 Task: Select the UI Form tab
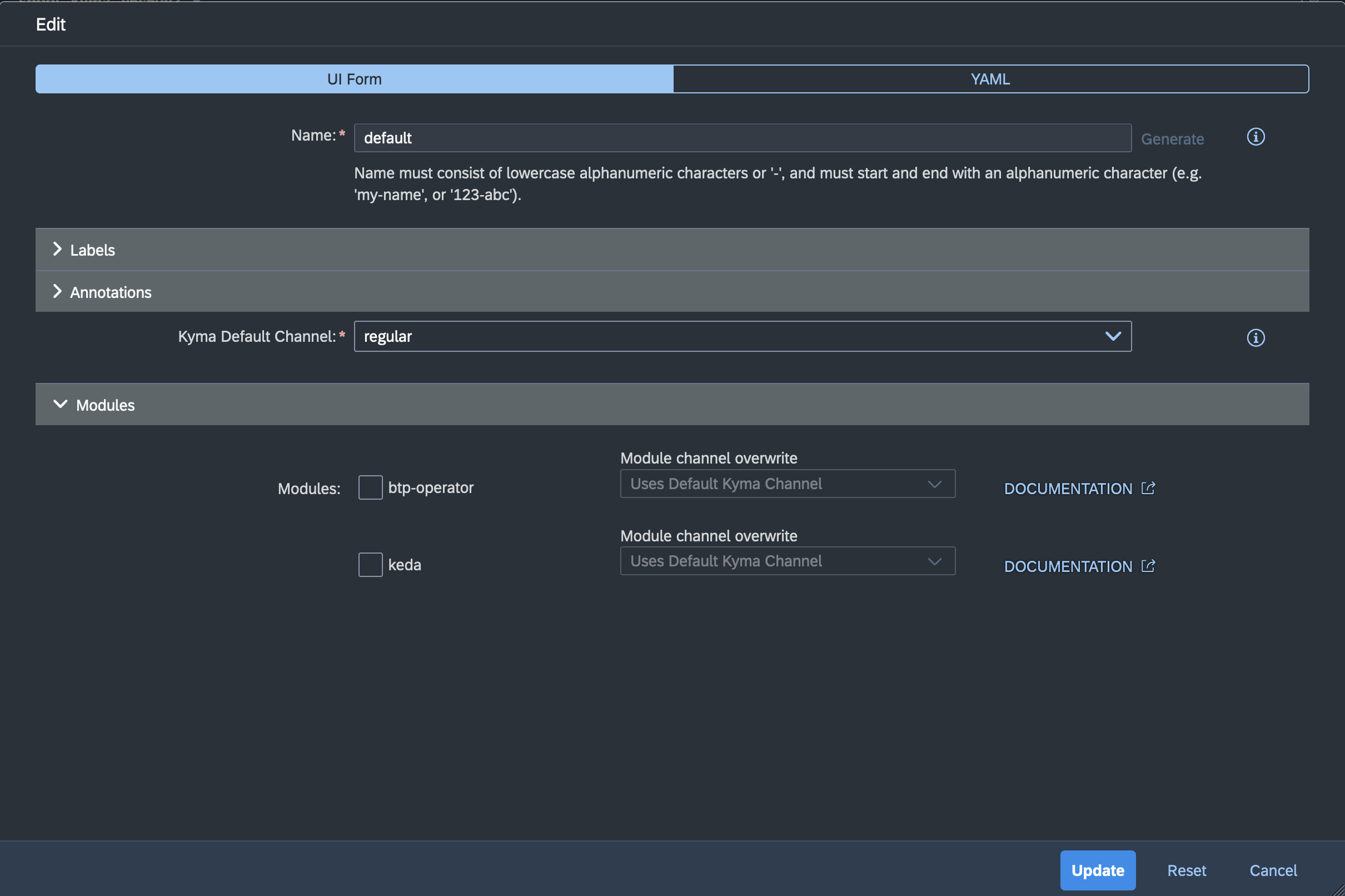354,79
